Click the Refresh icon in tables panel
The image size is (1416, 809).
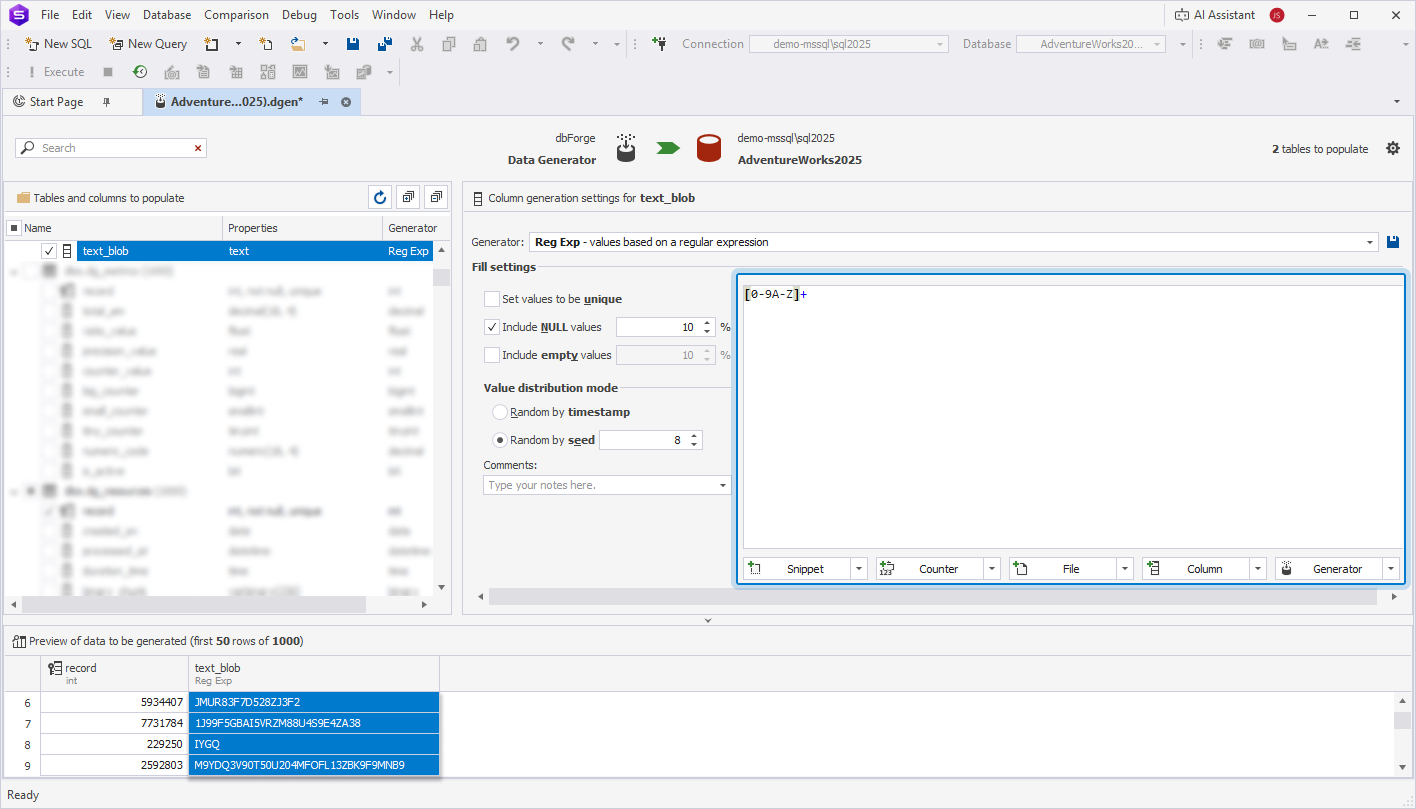380,198
